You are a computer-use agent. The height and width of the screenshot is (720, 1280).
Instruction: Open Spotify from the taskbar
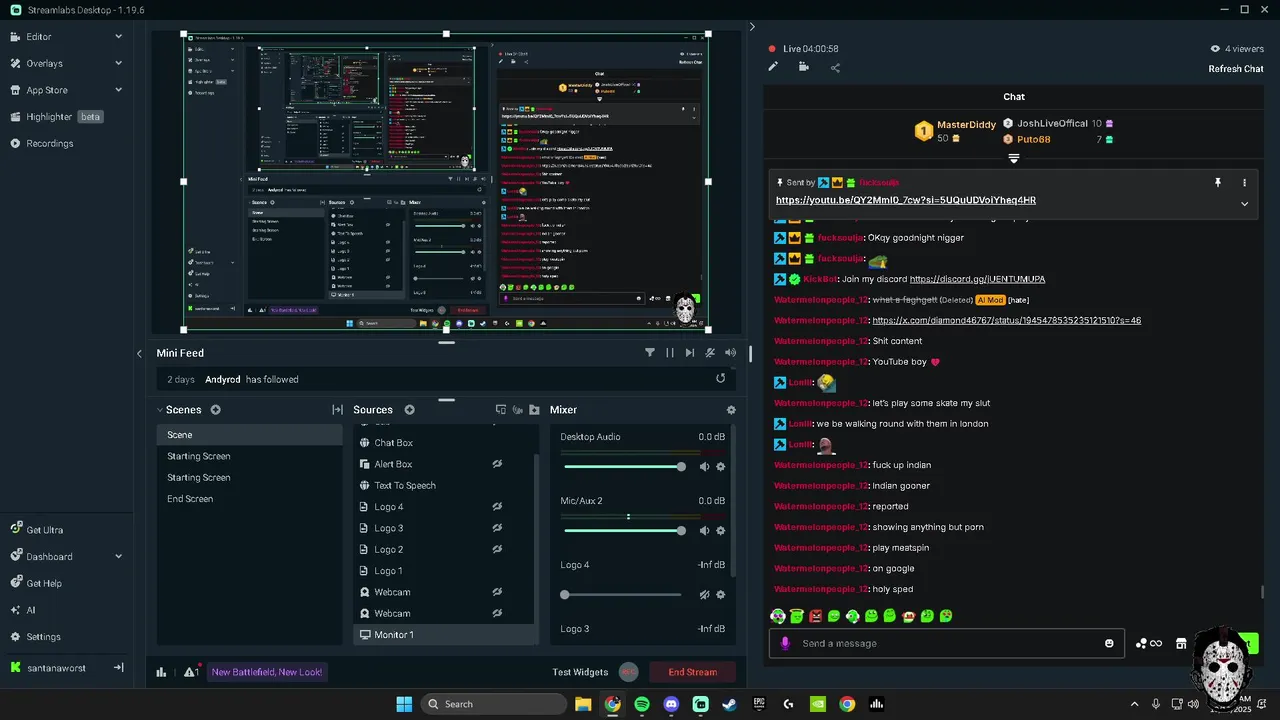pos(642,704)
